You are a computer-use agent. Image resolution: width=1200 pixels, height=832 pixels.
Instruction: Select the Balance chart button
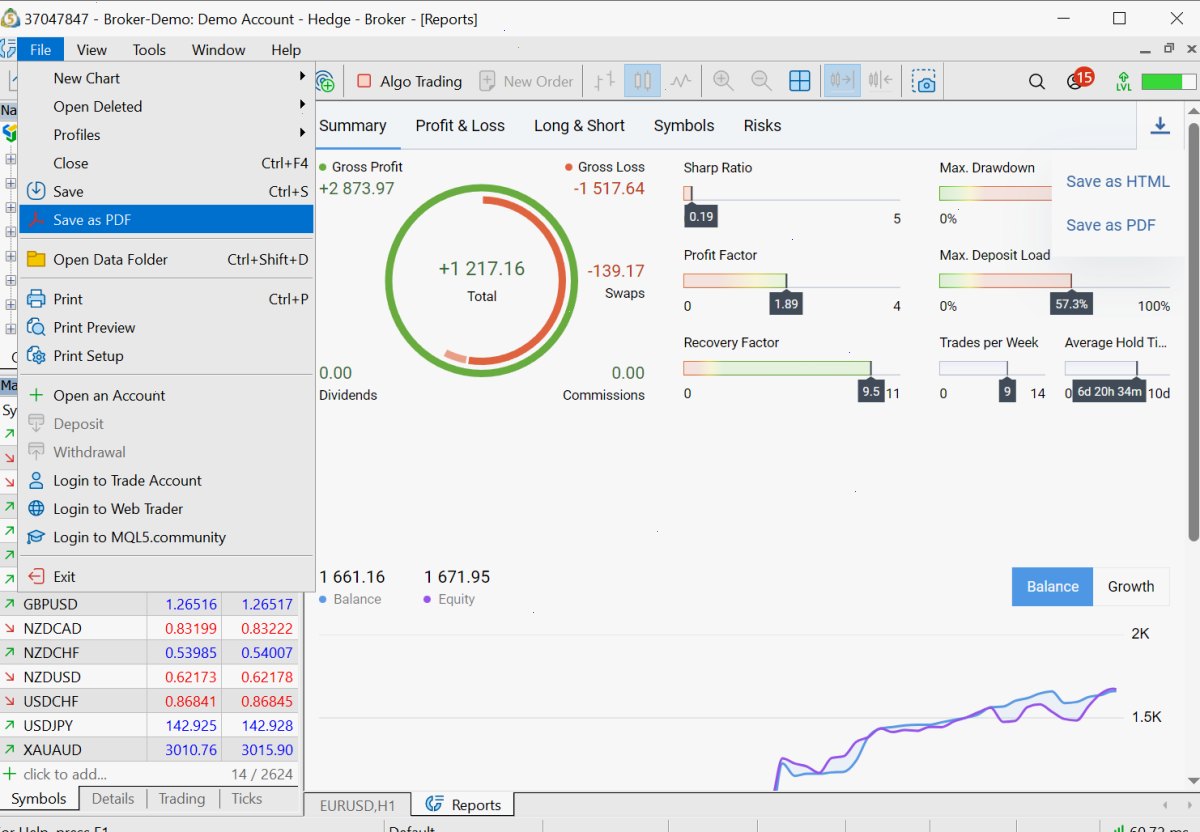[1052, 586]
